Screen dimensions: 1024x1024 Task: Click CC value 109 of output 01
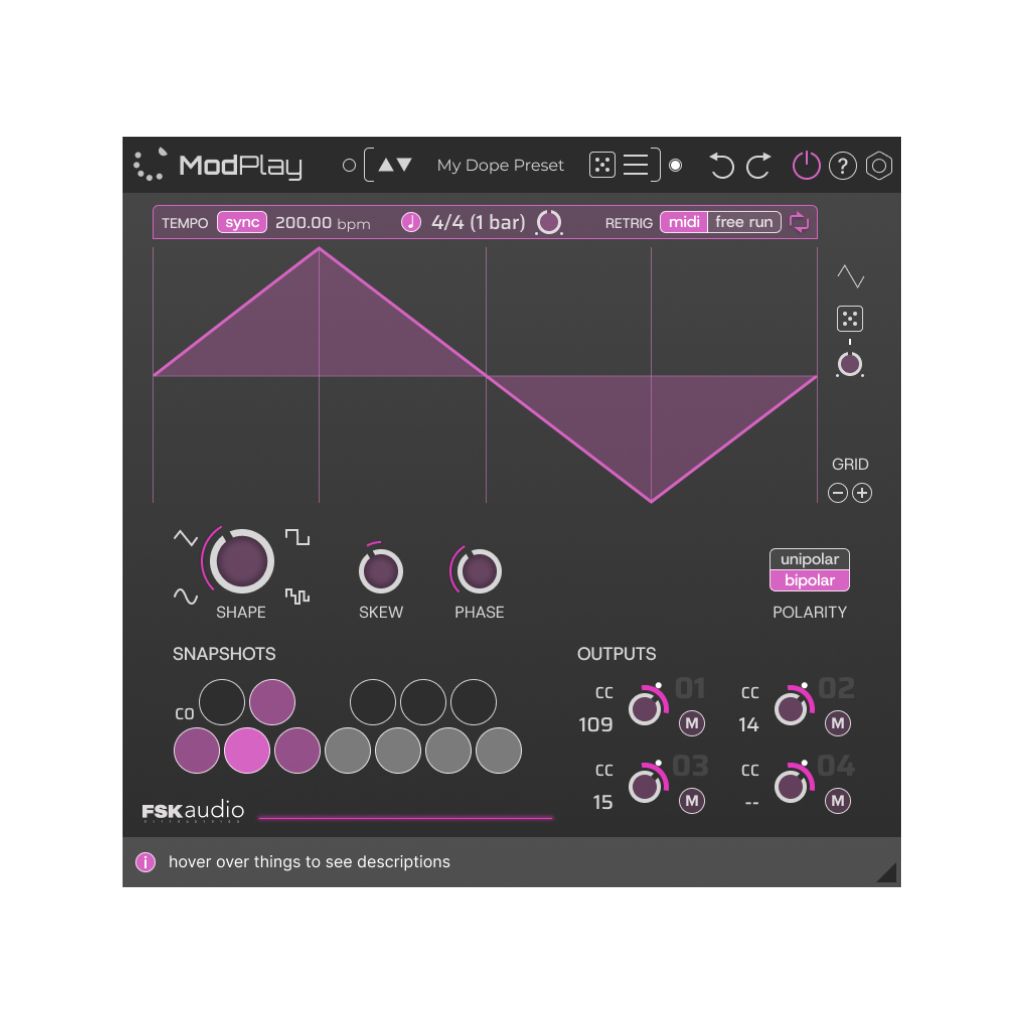(596, 724)
